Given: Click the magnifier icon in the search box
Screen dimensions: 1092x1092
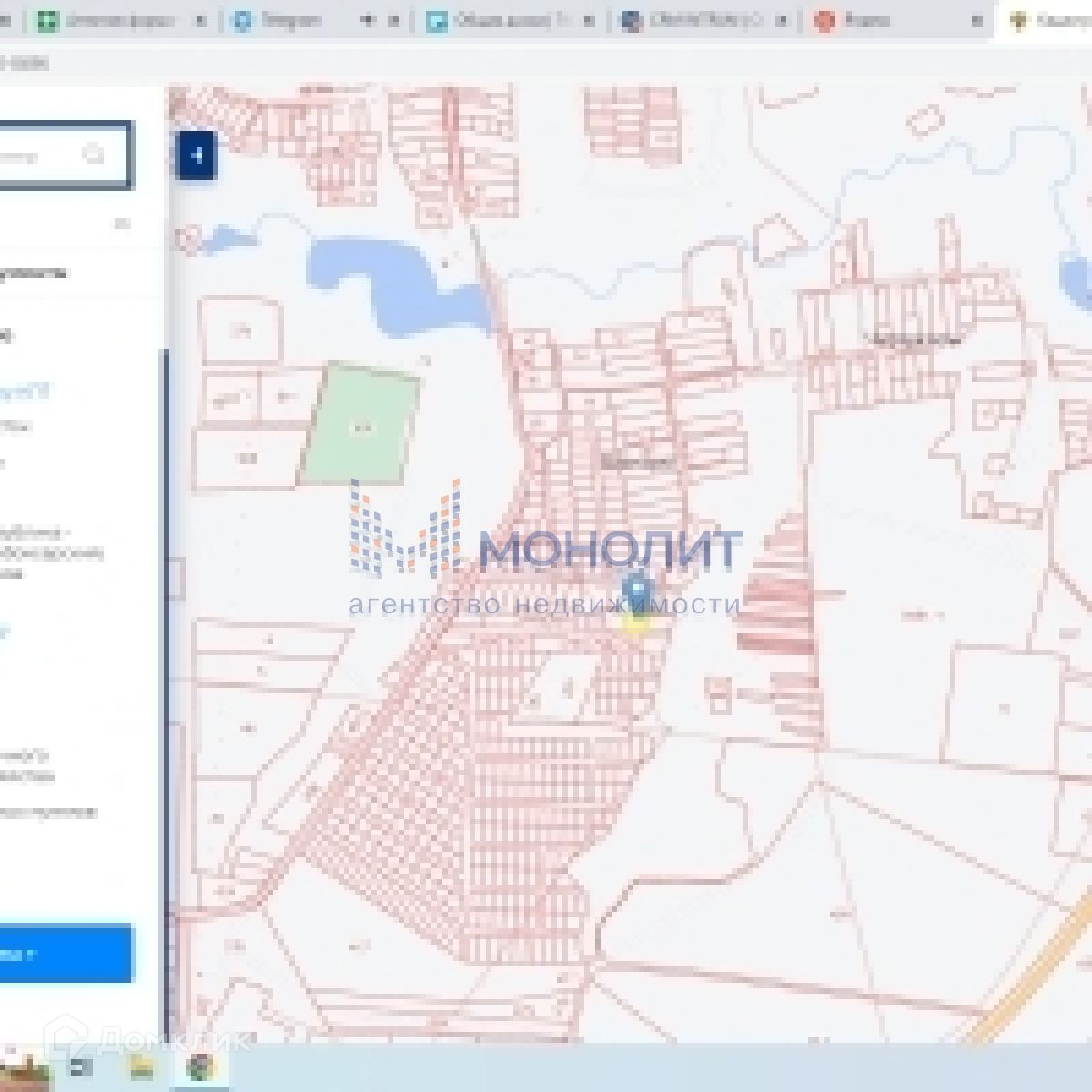Looking at the screenshot, I should click(94, 156).
